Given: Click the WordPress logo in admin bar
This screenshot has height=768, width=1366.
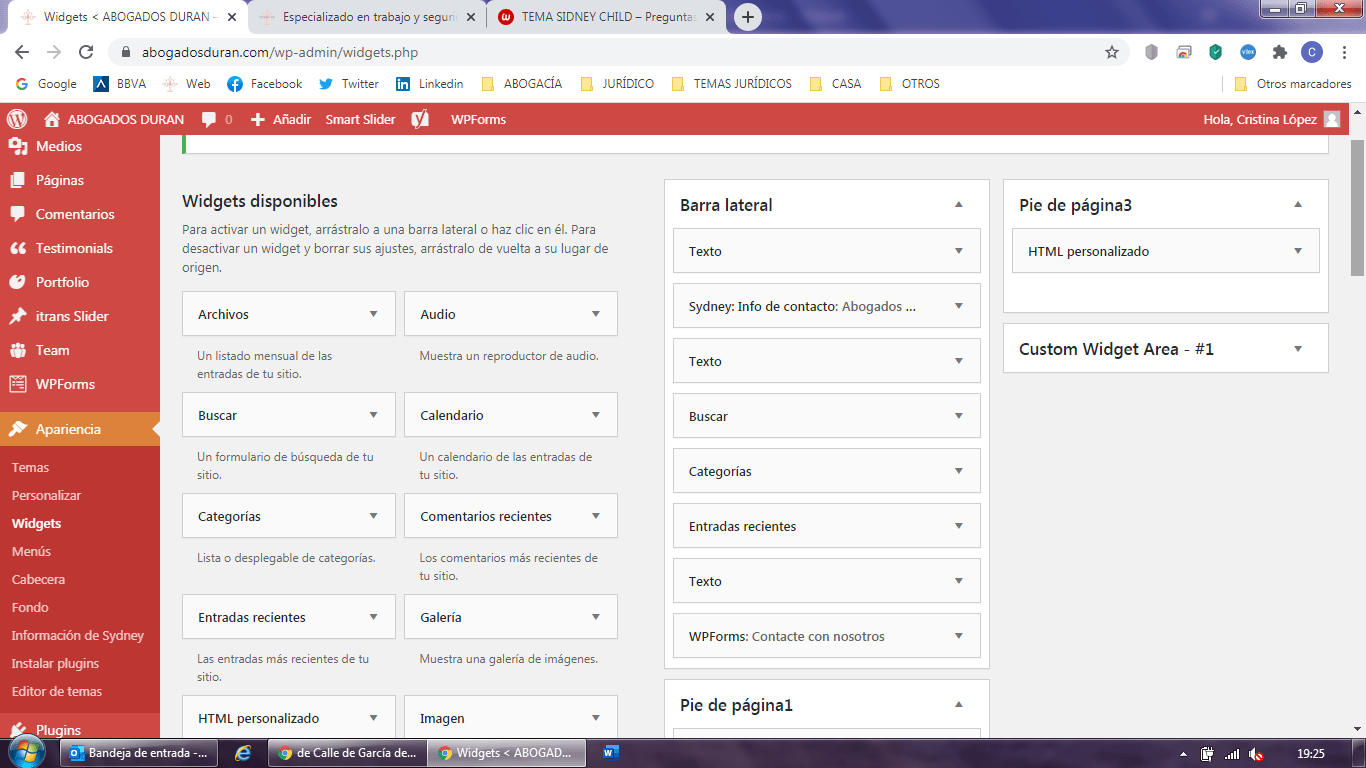Looking at the screenshot, I should point(17,119).
